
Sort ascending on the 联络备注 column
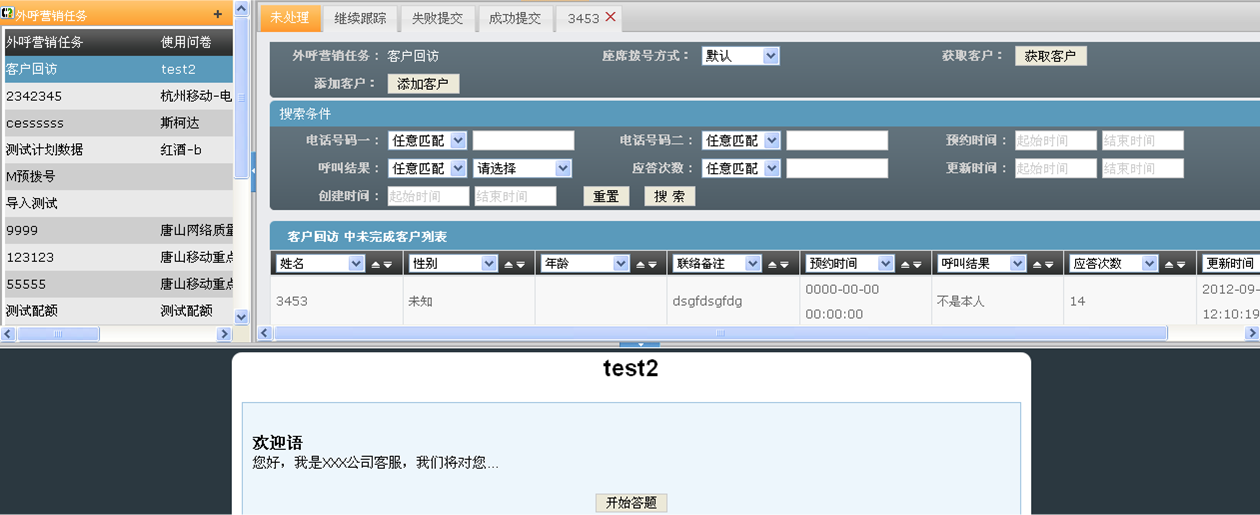[772, 264]
